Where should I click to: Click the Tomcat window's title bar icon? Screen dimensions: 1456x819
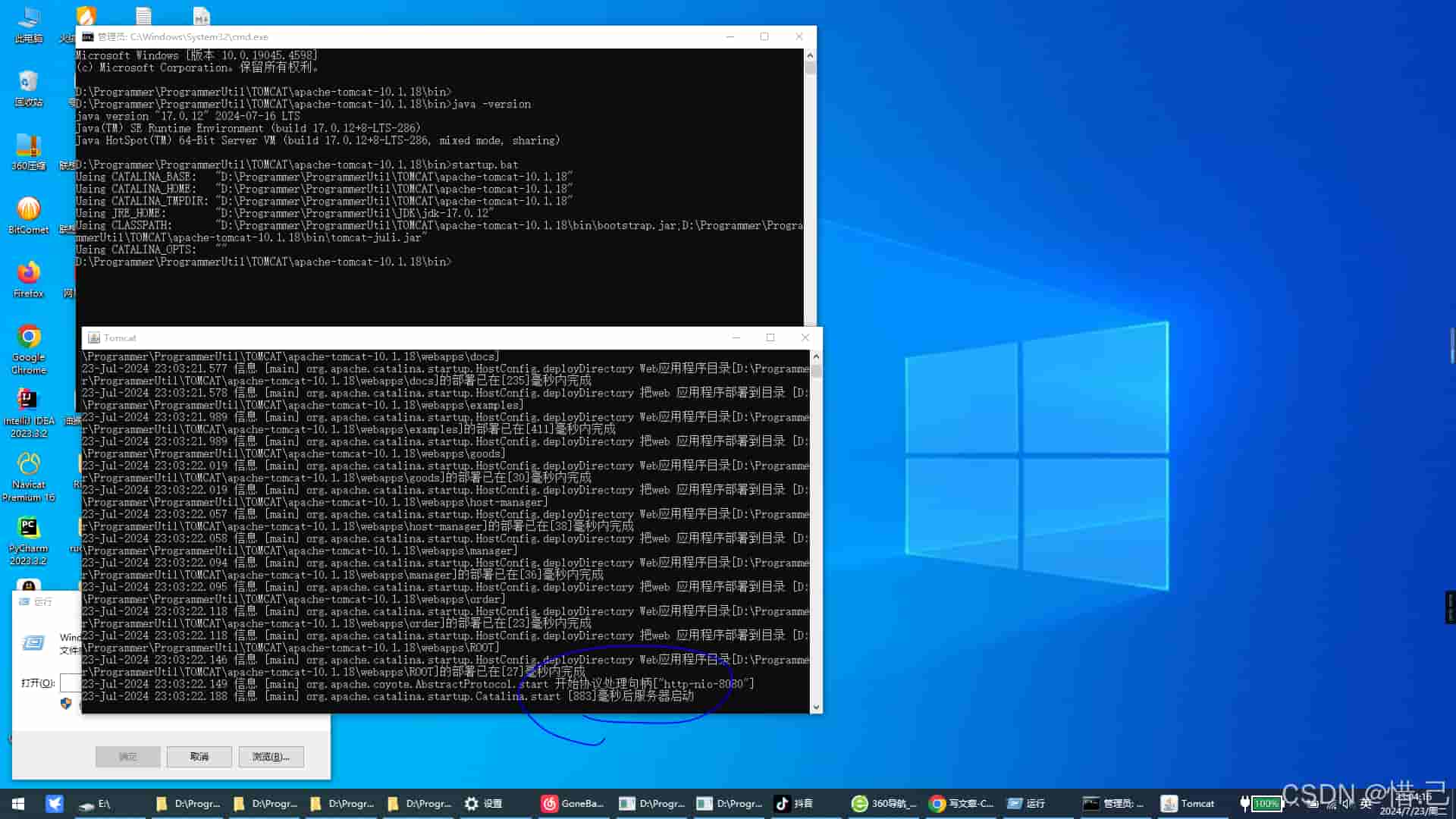click(94, 337)
